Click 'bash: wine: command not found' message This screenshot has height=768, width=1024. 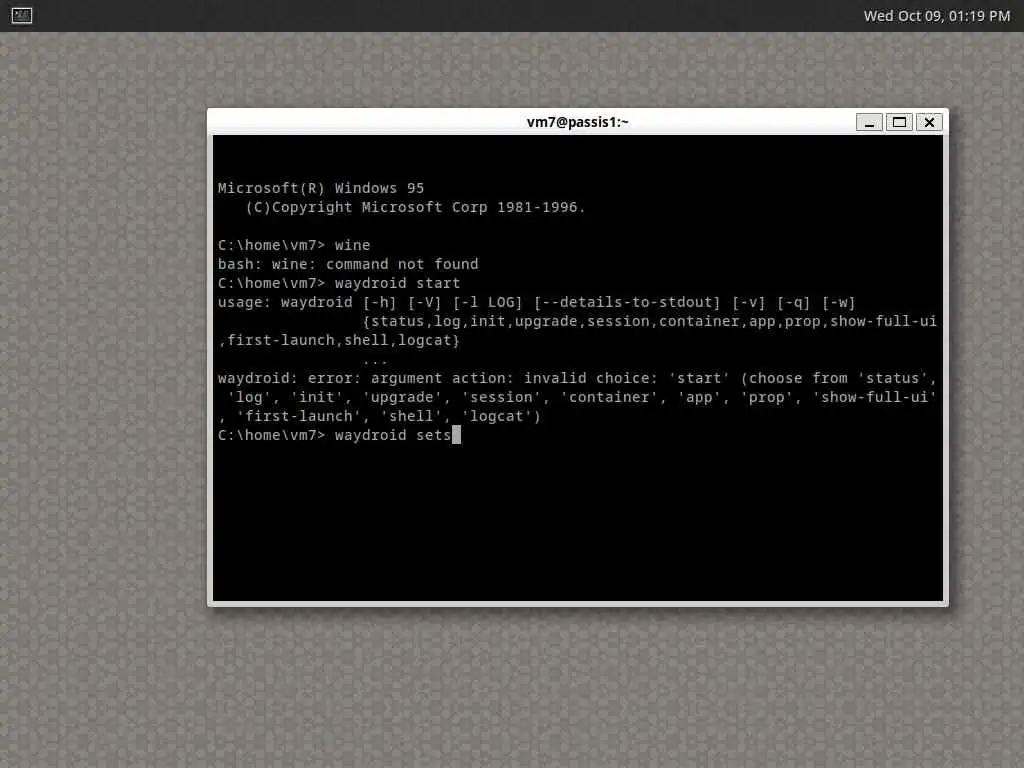coord(348,264)
